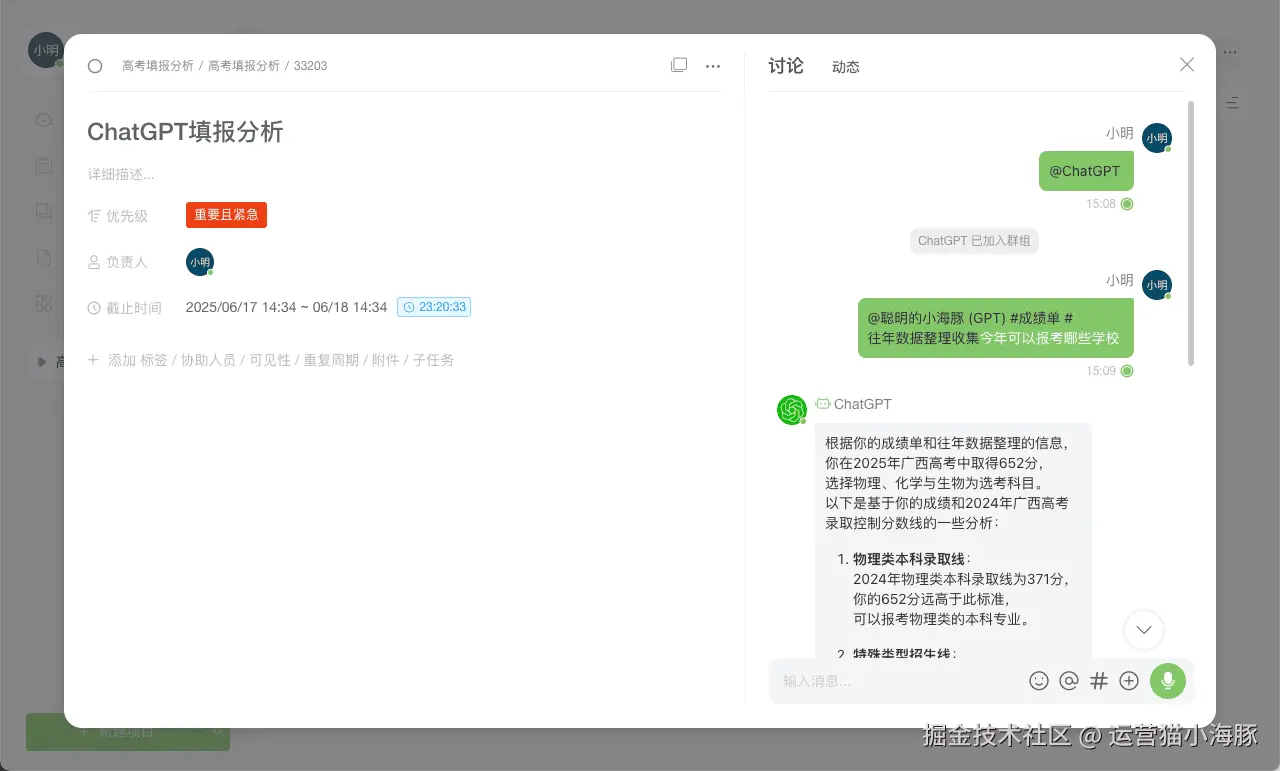
Task: Click the user avatar in background sidebar
Action: pos(45,50)
